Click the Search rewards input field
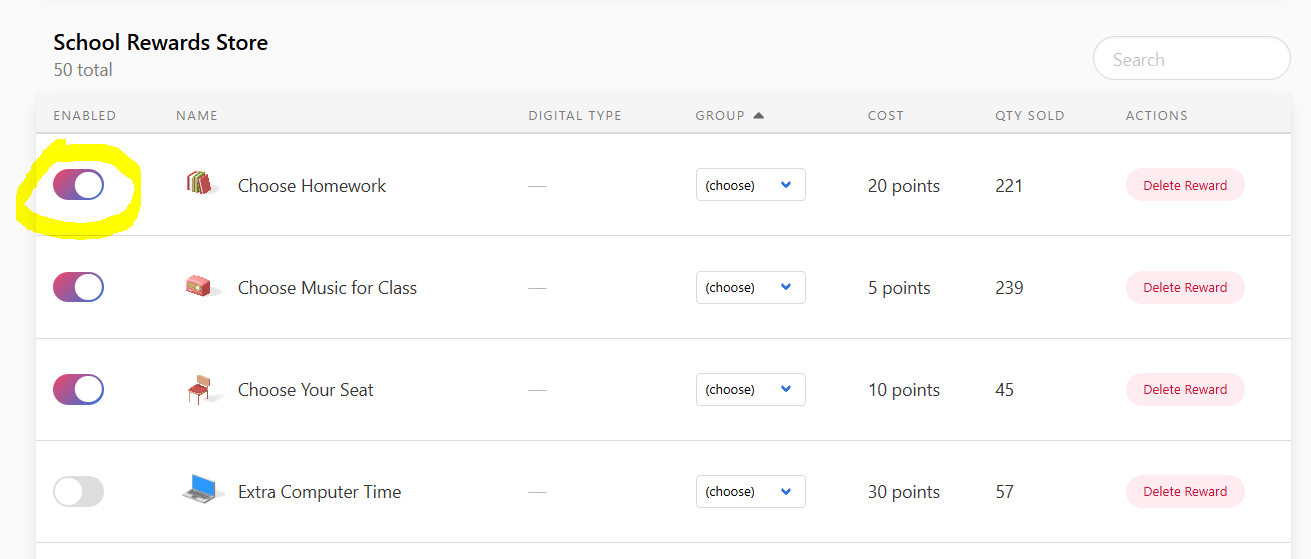Screen dimensions: 1311x559 click(x=1191, y=59)
